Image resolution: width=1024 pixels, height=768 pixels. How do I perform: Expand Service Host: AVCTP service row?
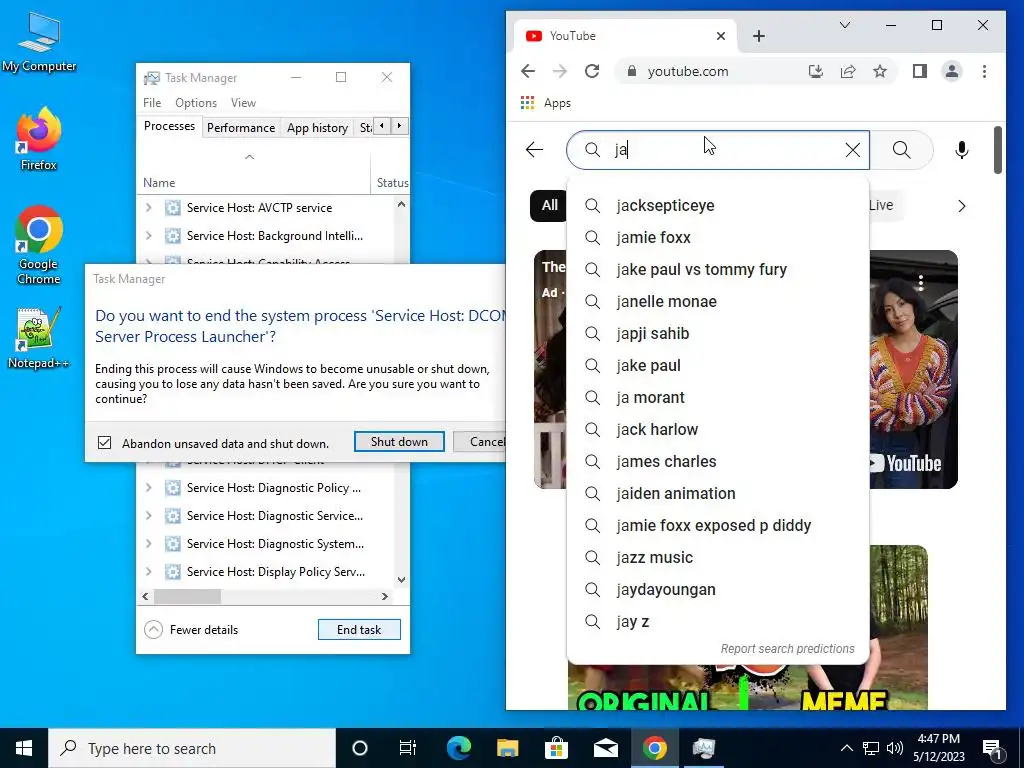149,208
